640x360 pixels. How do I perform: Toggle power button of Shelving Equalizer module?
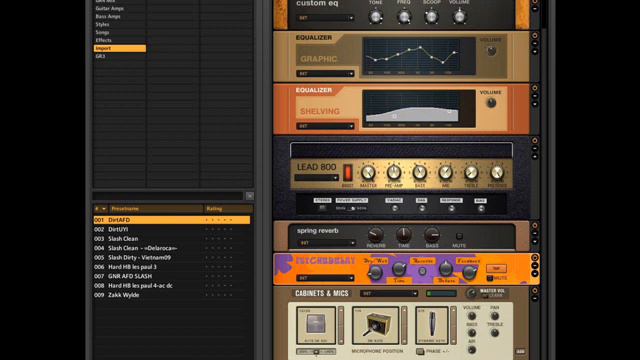coord(535,88)
